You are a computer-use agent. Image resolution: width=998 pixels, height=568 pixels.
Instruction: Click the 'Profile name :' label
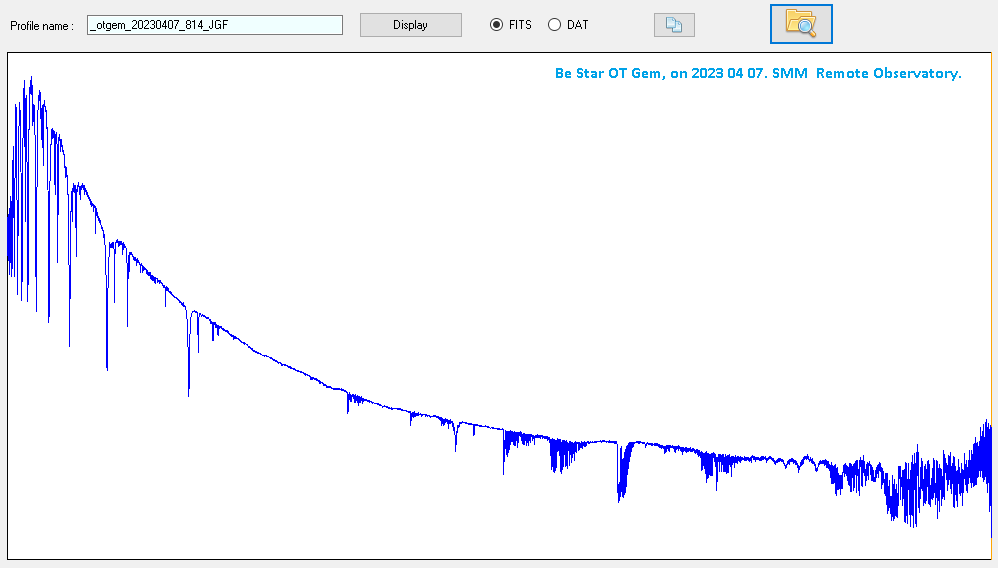tap(42, 25)
